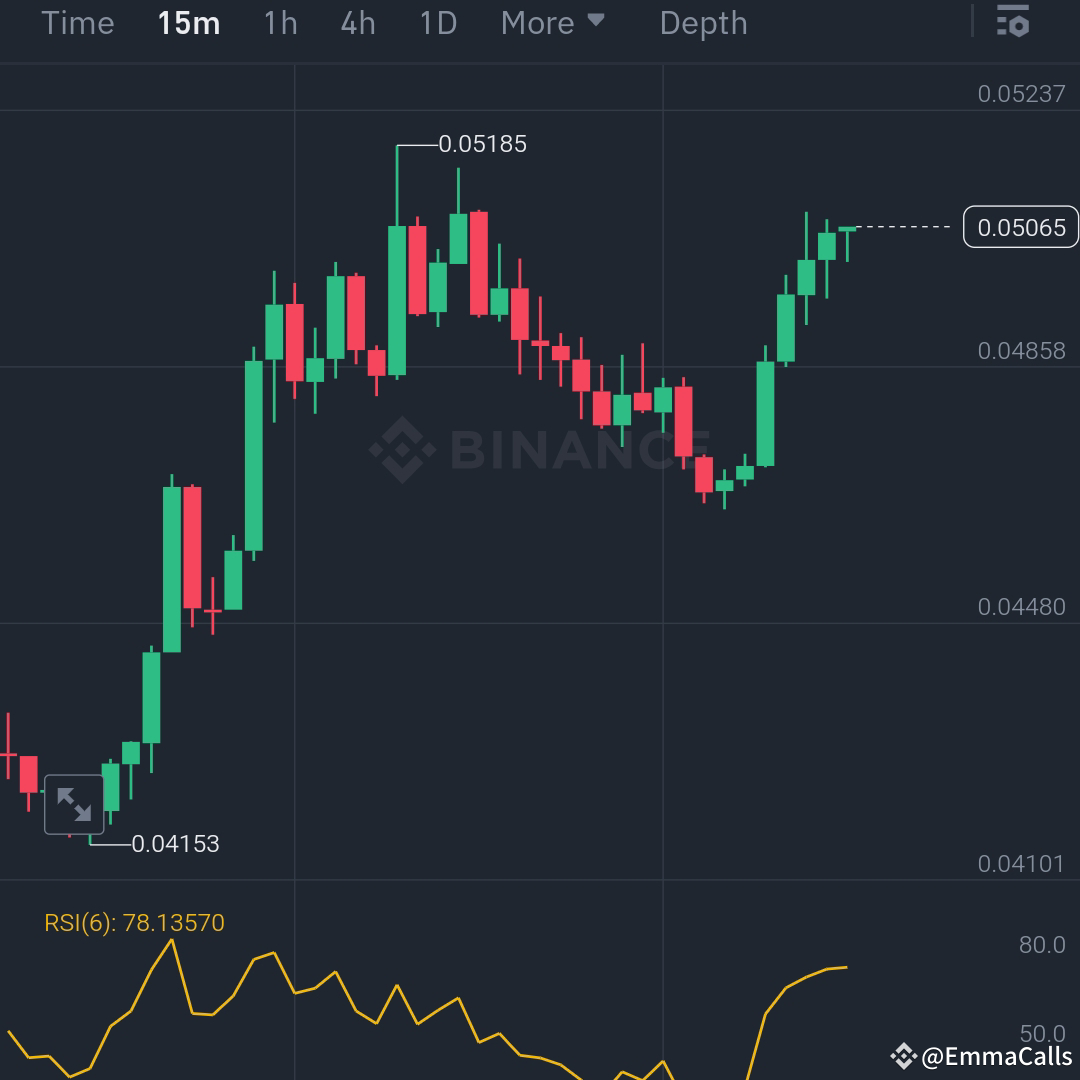Tap the candle low marker 0.04153

[177, 844]
